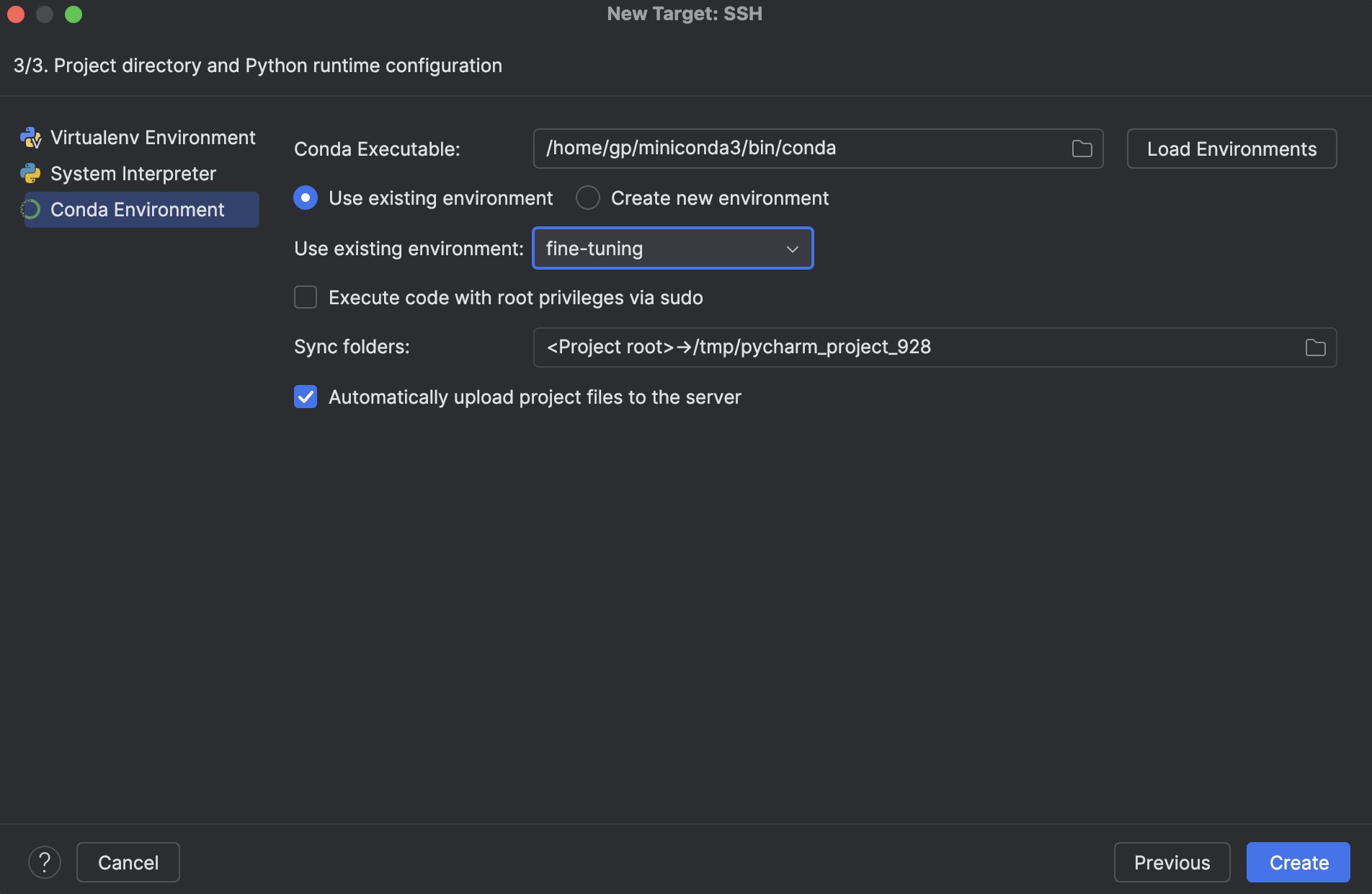
Task: Enable Execute code with root privileges checkbox
Action: pyautogui.click(x=306, y=297)
